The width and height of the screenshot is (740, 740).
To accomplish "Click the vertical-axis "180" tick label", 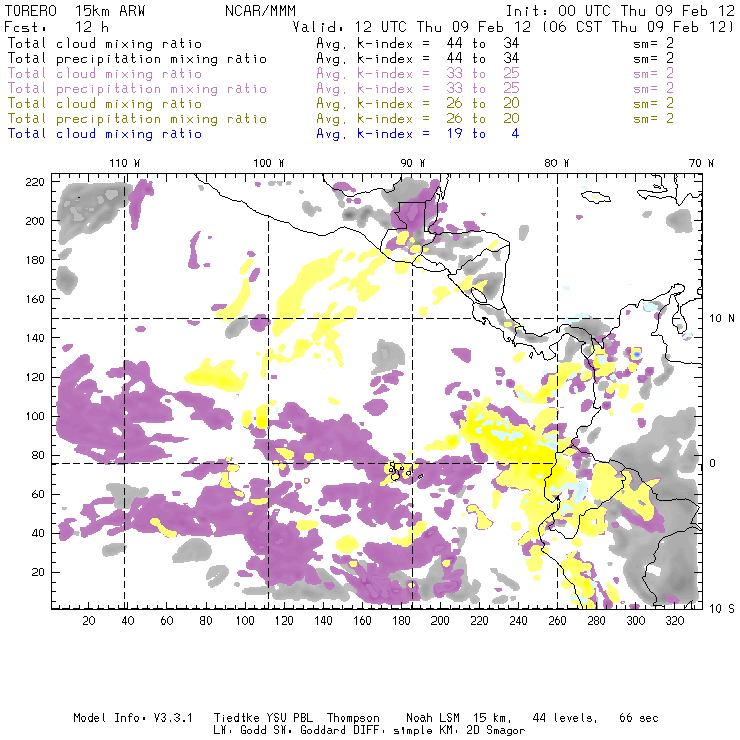I will click(35, 260).
